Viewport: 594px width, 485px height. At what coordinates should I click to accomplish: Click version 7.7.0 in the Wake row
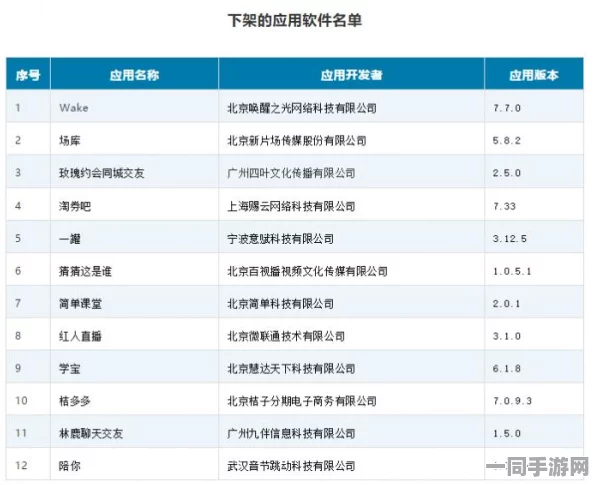[507, 108]
